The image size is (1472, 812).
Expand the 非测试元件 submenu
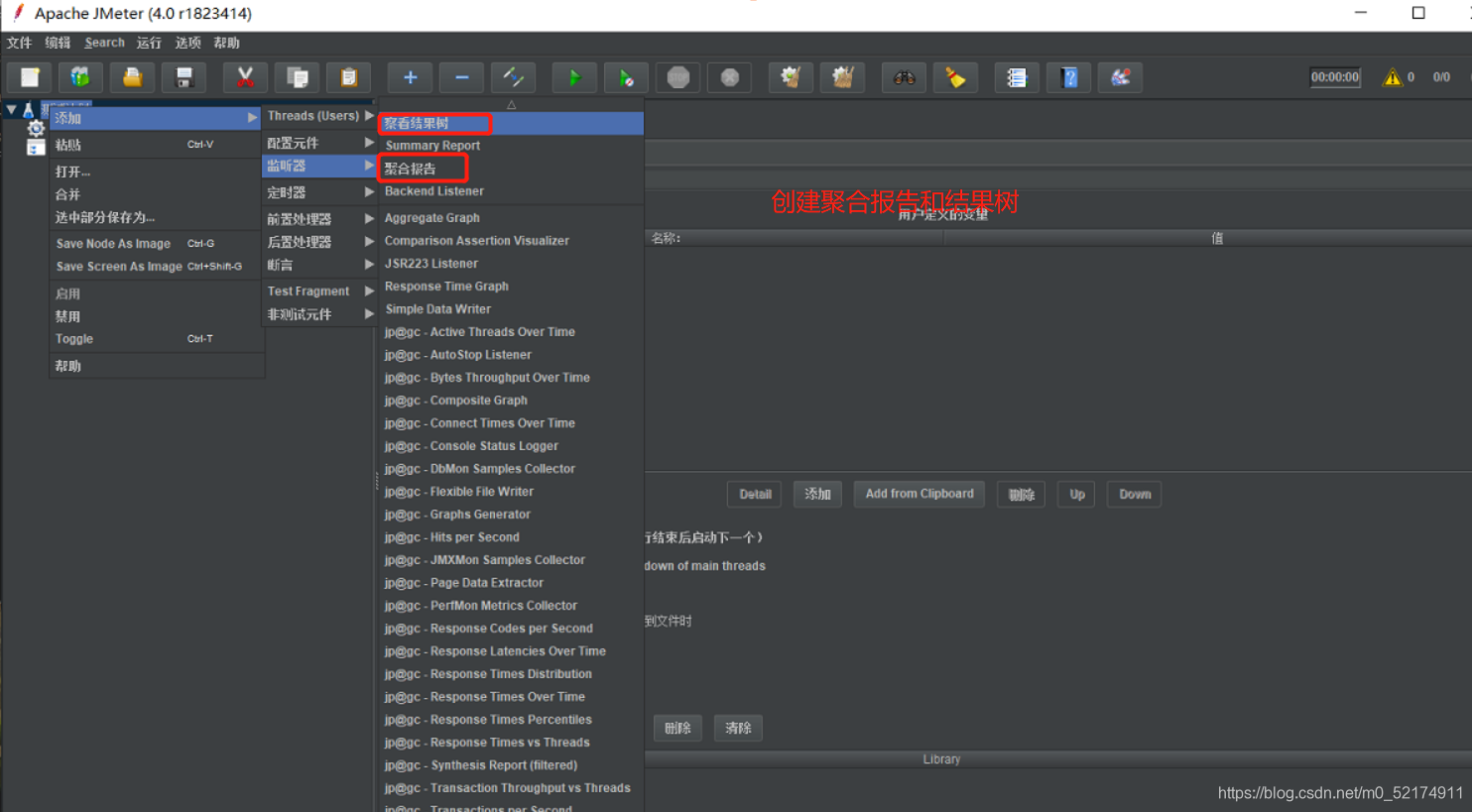[x=320, y=314]
